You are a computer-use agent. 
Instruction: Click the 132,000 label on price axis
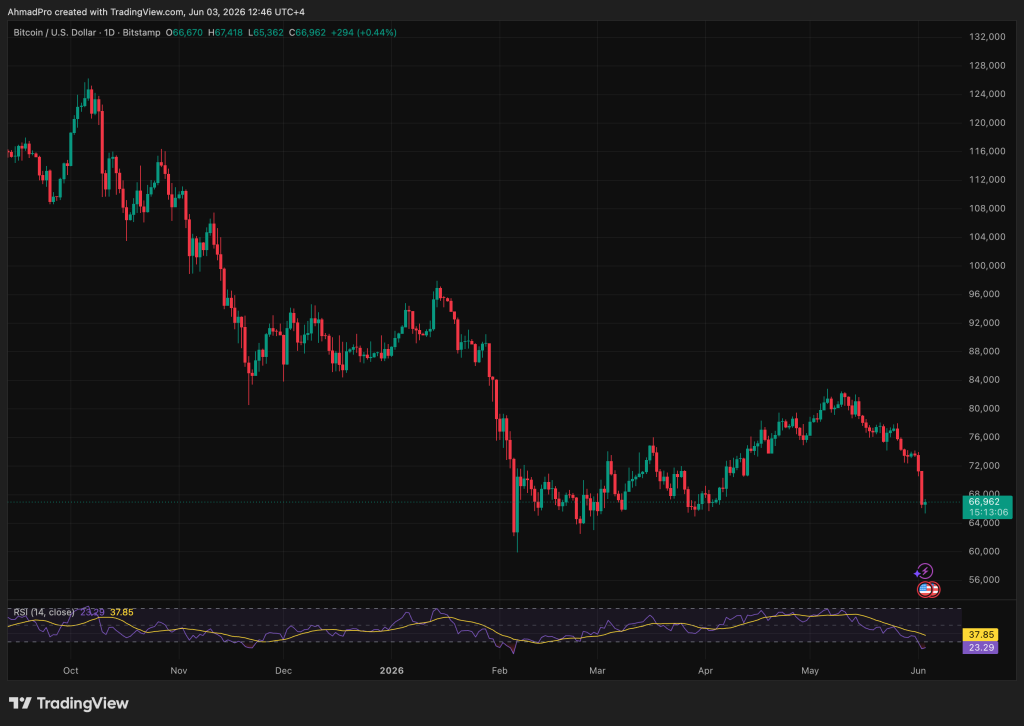987,37
